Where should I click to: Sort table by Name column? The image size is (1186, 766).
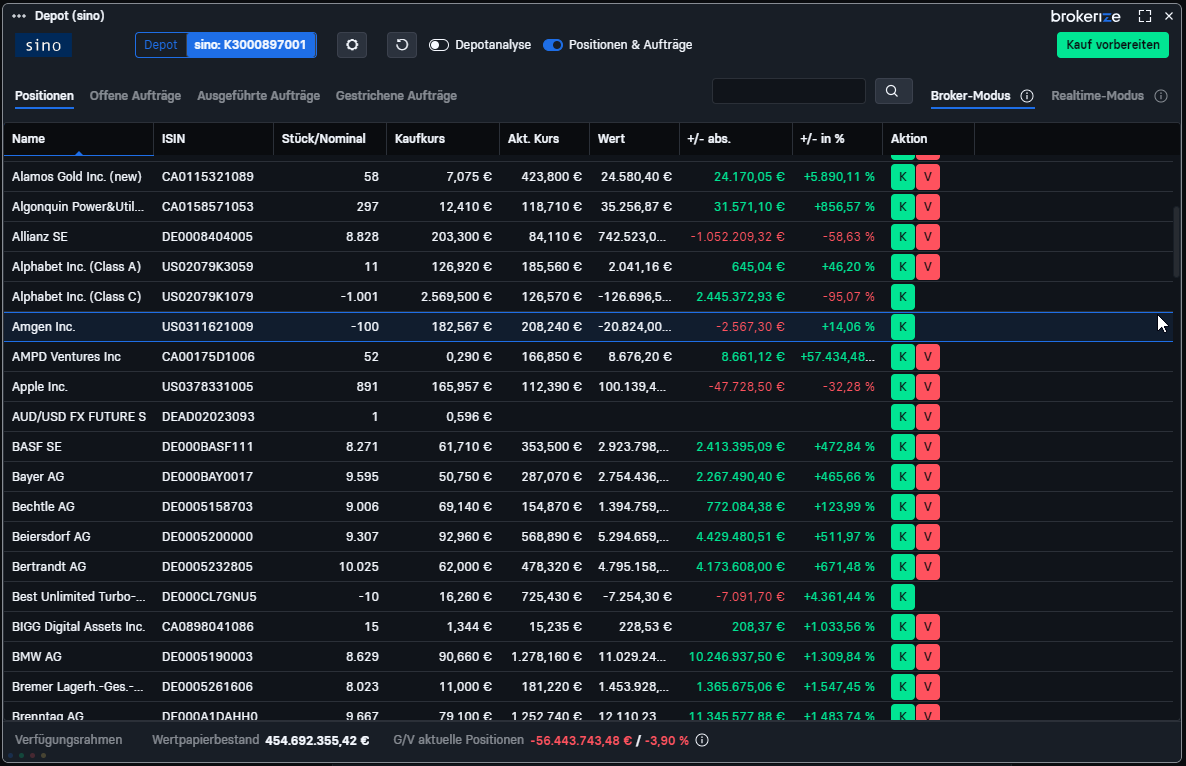coord(78,139)
